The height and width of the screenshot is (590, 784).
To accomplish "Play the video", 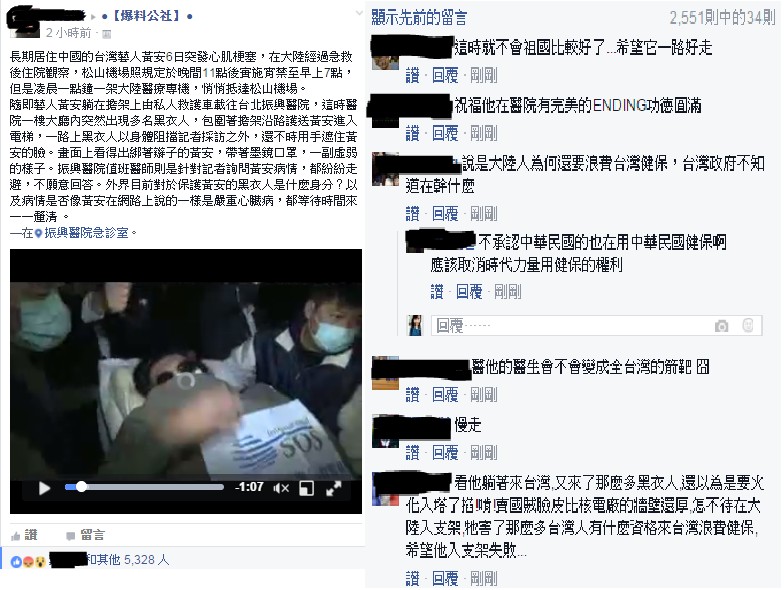I will [44, 488].
